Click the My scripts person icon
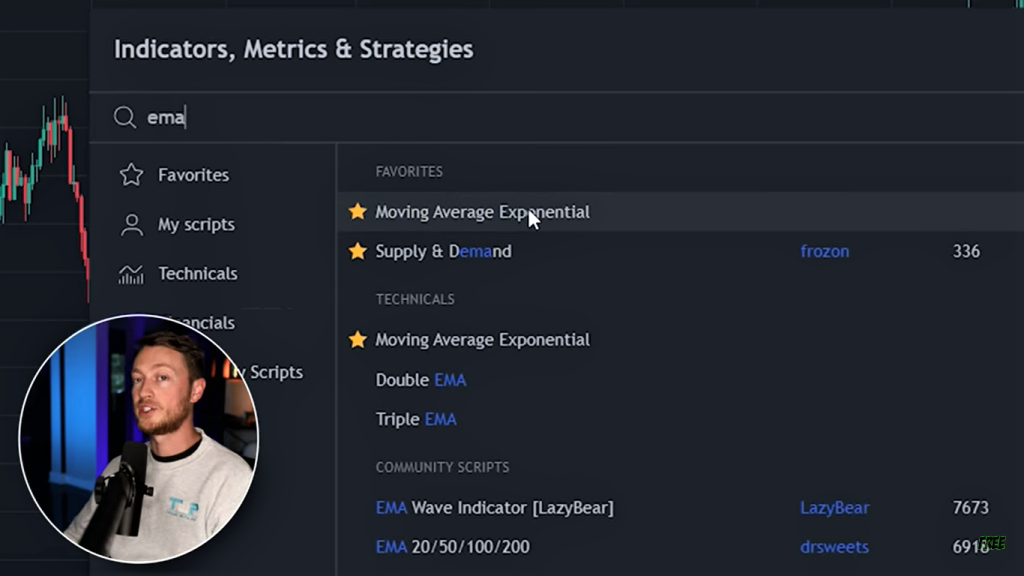Screen dimensions: 1024x576 pyautogui.click(x=131, y=225)
